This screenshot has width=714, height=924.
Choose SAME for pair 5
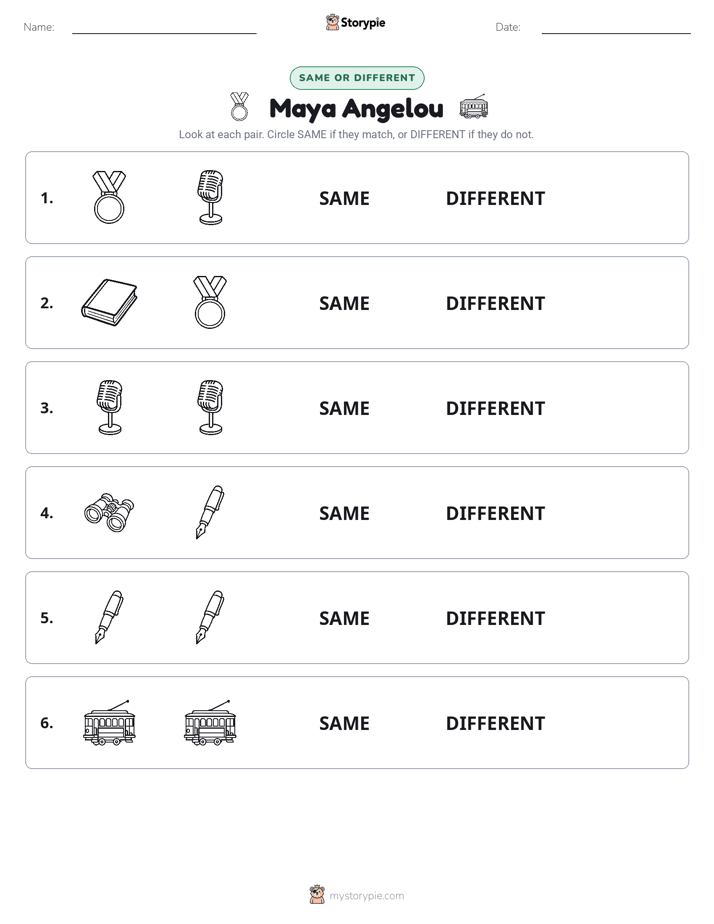pyautogui.click(x=344, y=618)
